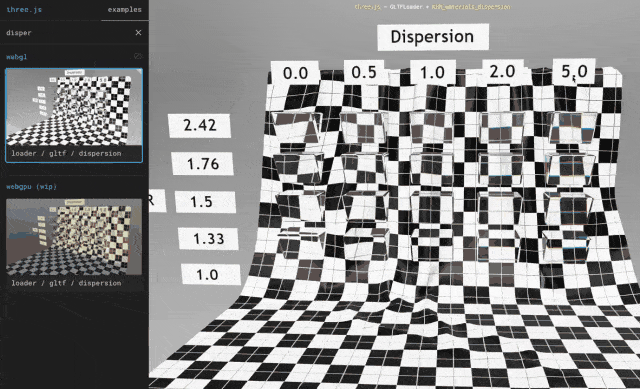Image resolution: width=640 pixels, height=389 pixels.
Task: Switch to the examples tab
Action: click(x=124, y=9)
